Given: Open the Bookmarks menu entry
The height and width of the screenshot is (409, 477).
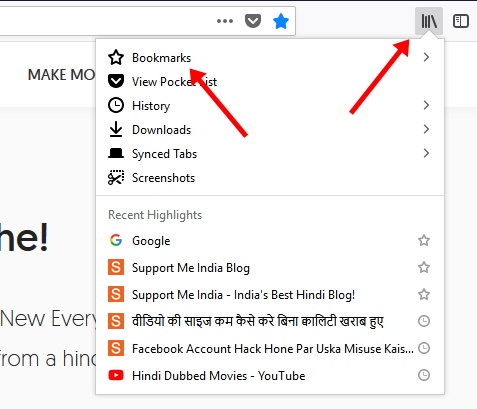Looking at the screenshot, I should tap(270, 57).
